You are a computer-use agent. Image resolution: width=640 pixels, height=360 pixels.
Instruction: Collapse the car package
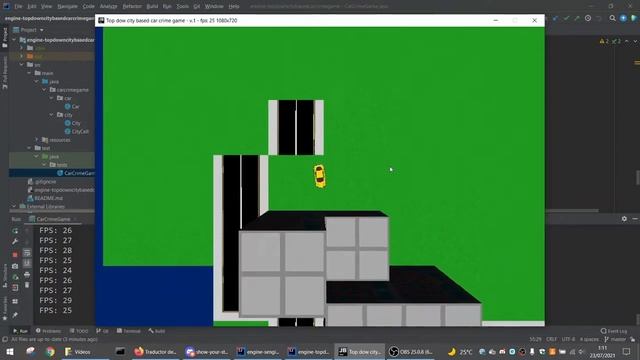(x=52, y=98)
